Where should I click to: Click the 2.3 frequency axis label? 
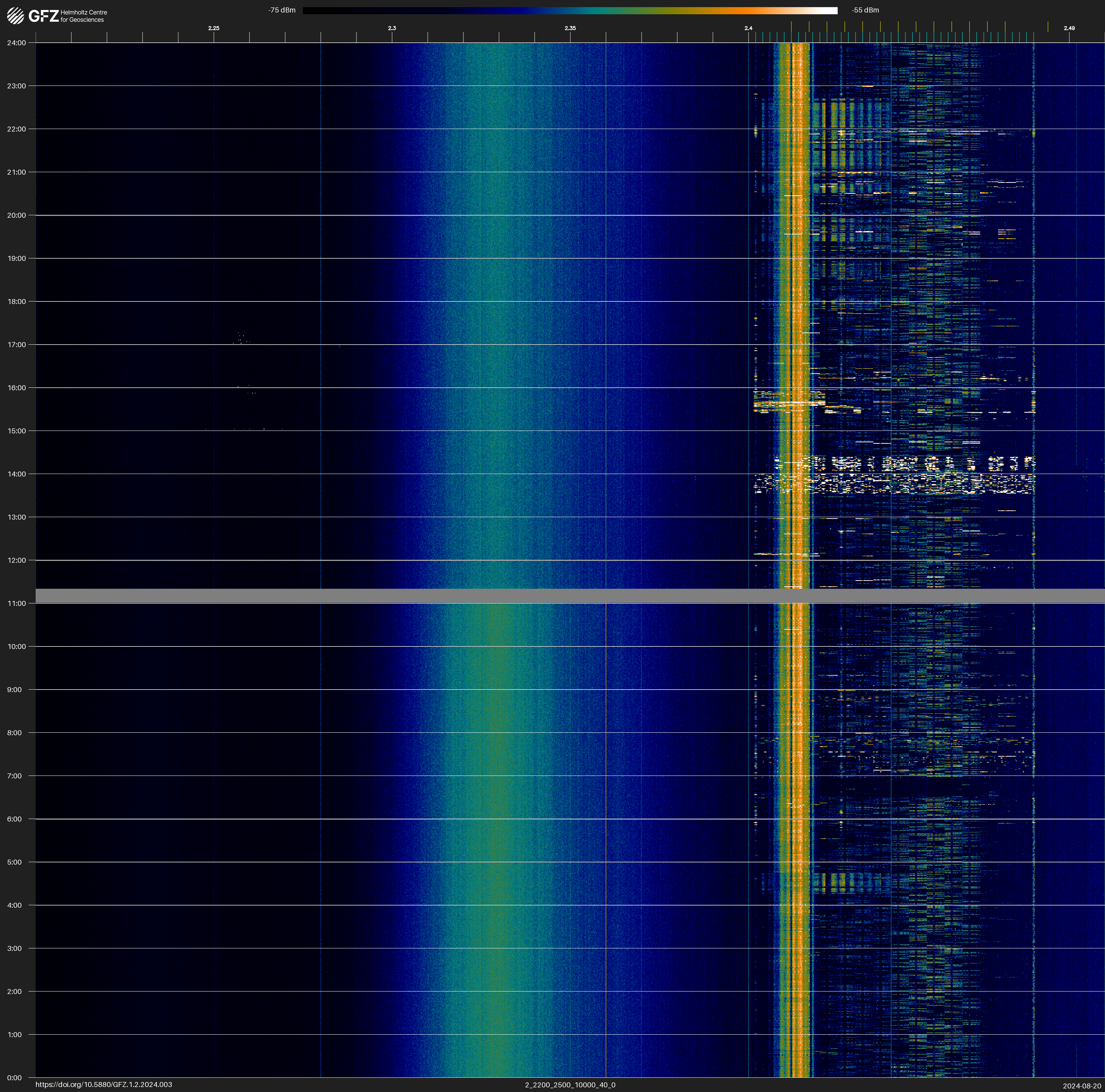coord(392,28)
